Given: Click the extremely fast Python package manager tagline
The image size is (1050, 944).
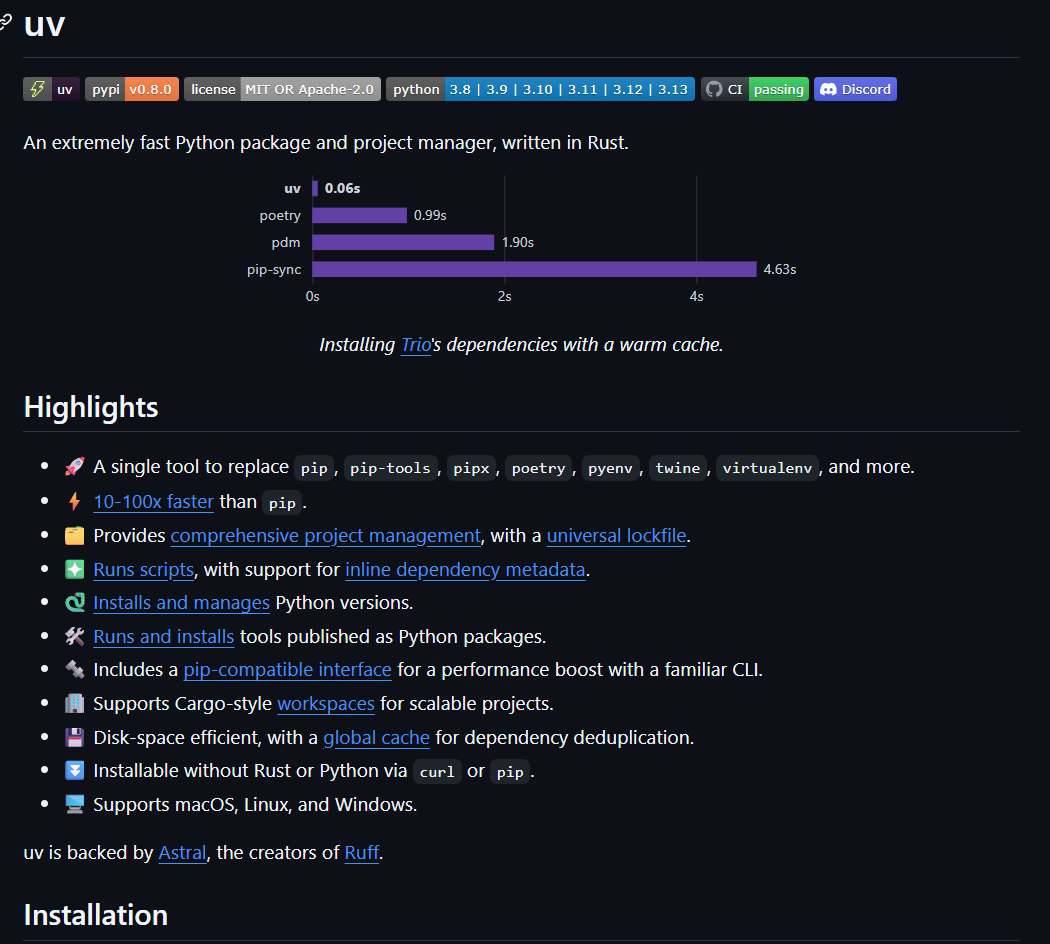Looking at the screenshot, I should (x=326, y=143).
